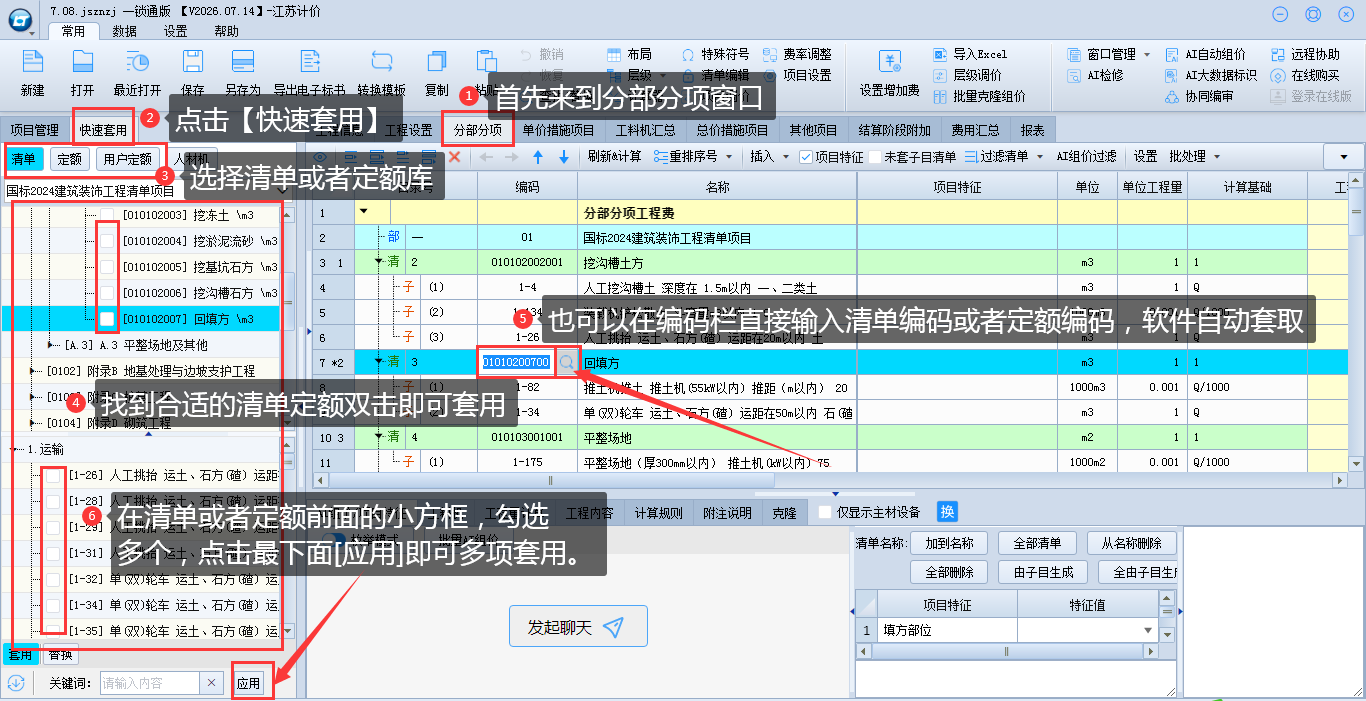Screen dimensions: 1366x701
Task: Click the 另存为 save-as icon
Action: coord(242,62)
